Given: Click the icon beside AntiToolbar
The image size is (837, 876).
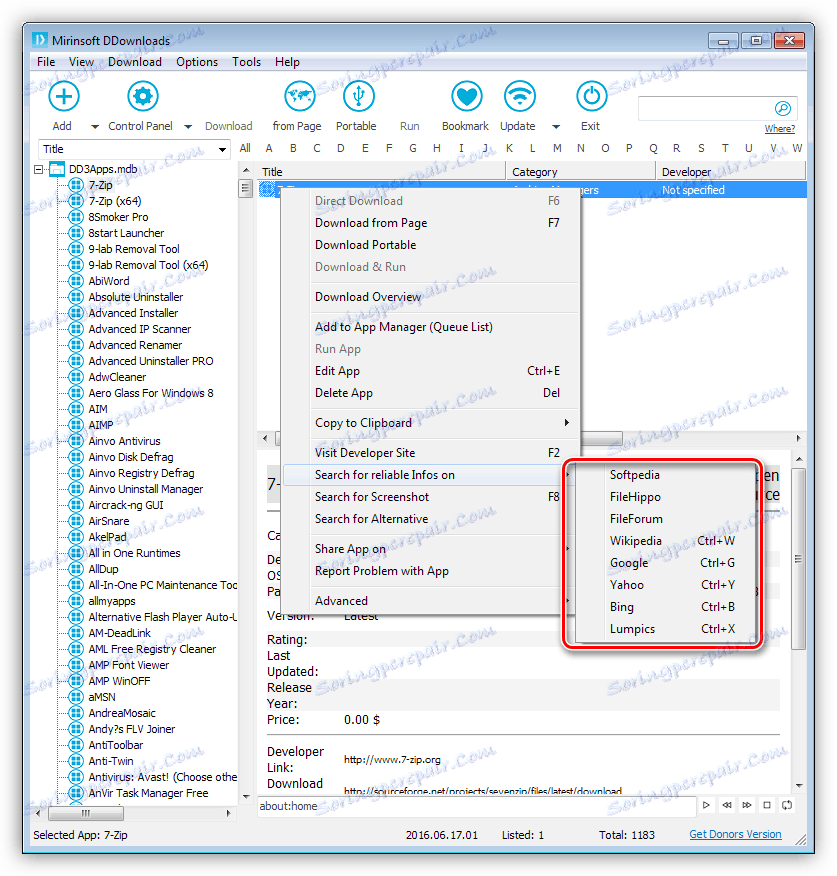Looking at the screenshot, I should (75, 745).
